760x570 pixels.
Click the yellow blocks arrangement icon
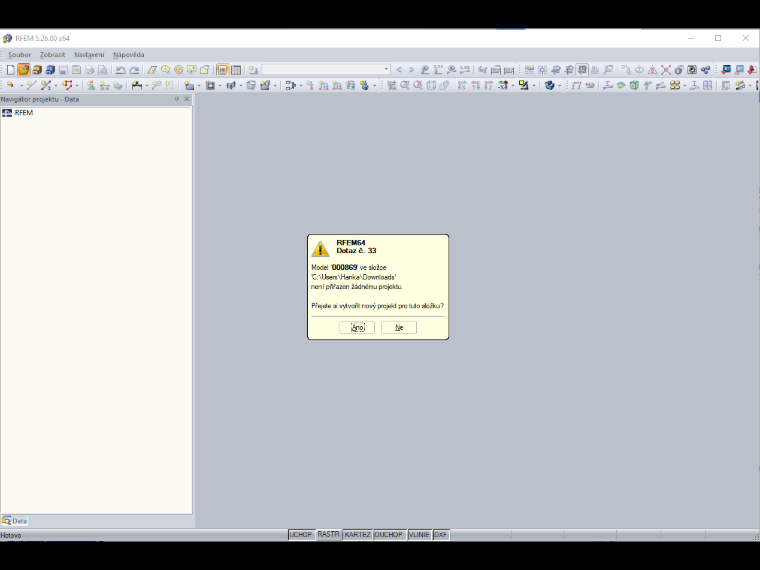tap(675, 85)
